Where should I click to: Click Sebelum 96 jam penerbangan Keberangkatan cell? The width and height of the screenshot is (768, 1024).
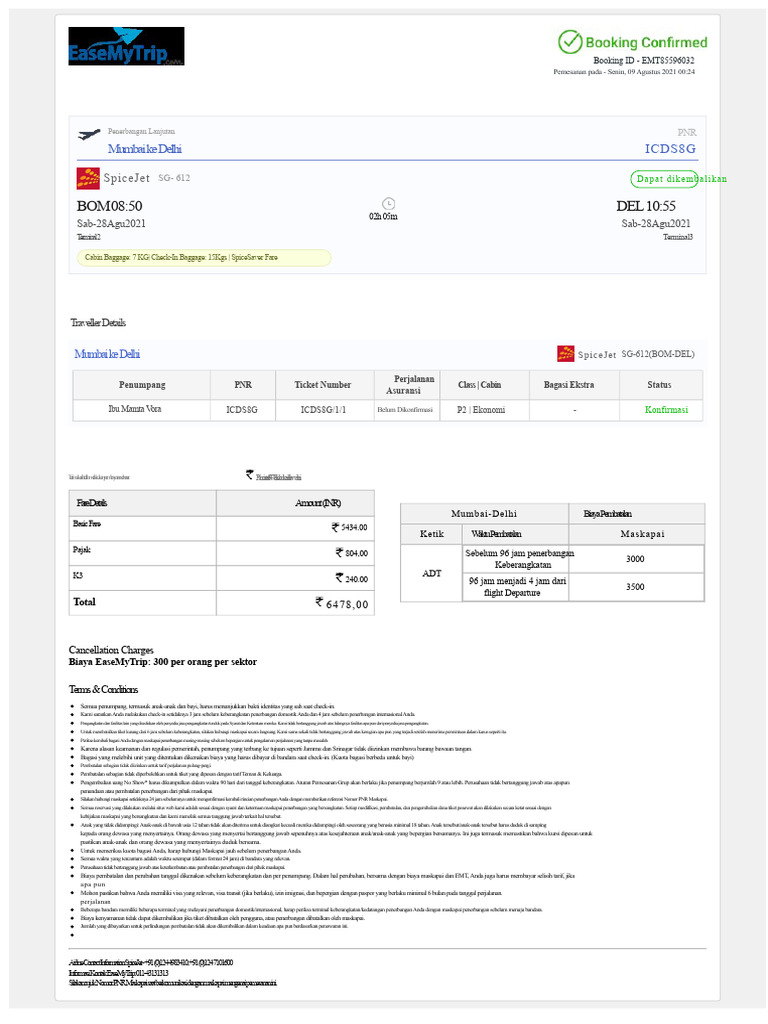point(515,559)
